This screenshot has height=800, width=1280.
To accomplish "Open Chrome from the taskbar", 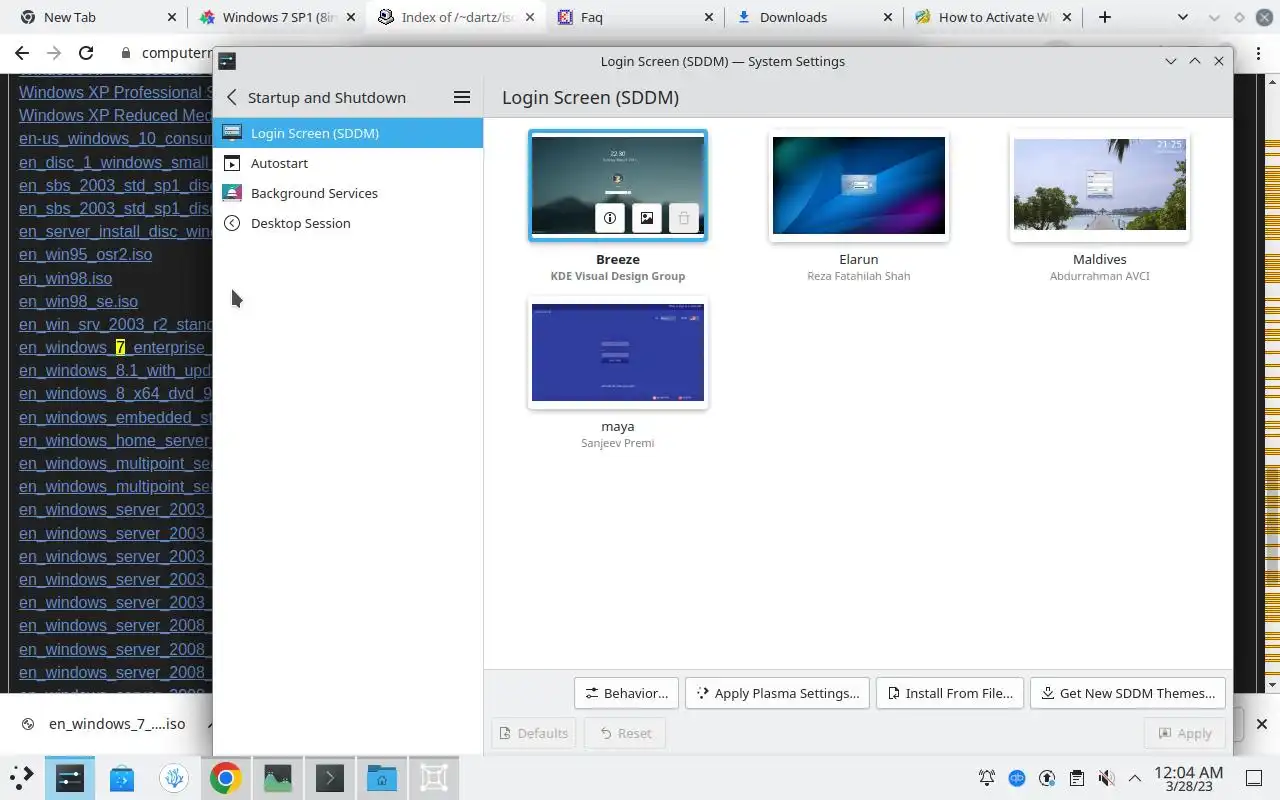I will 225,777.
